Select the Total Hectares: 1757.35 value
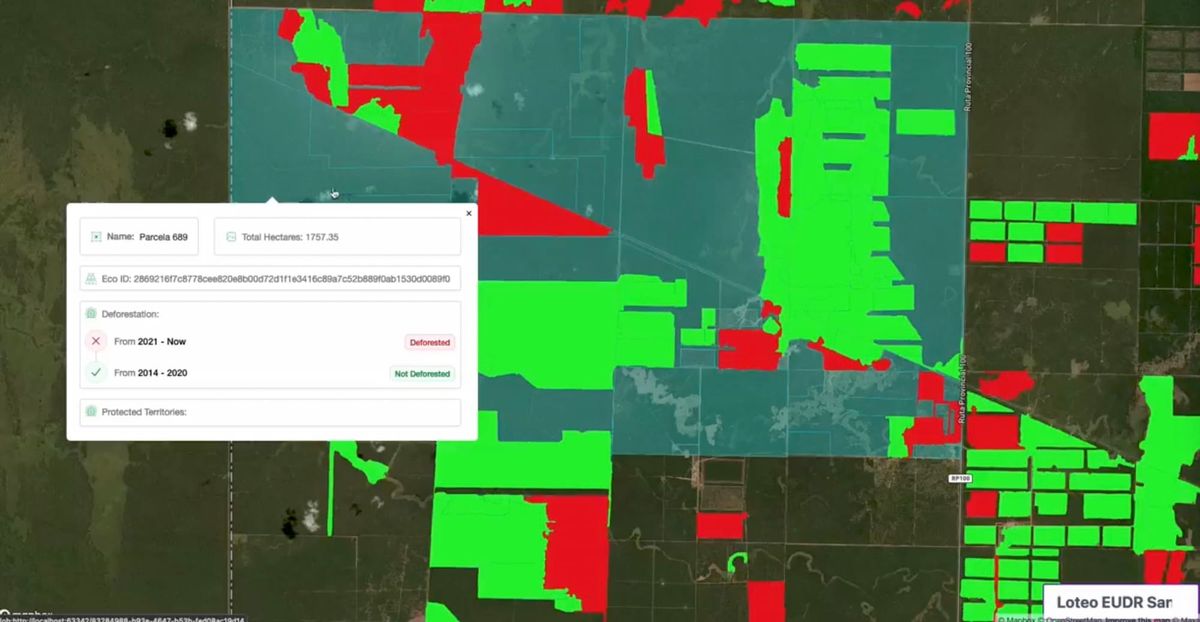The width and height of the screenshot is (1200, 622). [290, 237]
